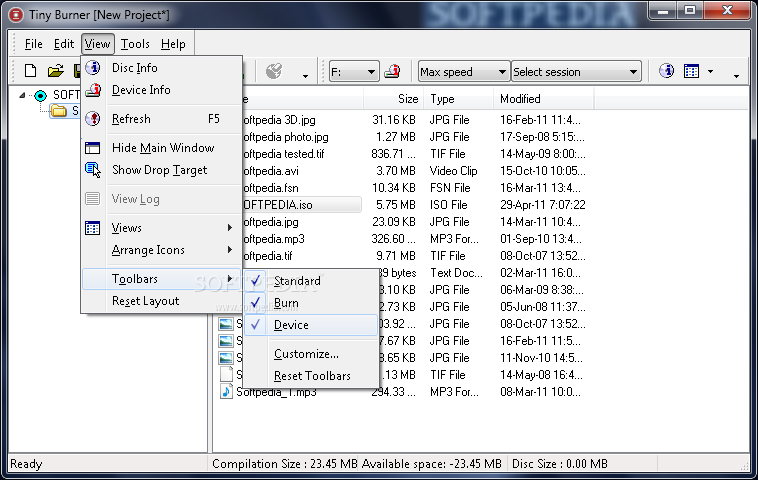Image resolution: width=758 pixels, height=480 pixels.
Task: Click the Erase disc toolbar icon
Action: pos(274,72)
